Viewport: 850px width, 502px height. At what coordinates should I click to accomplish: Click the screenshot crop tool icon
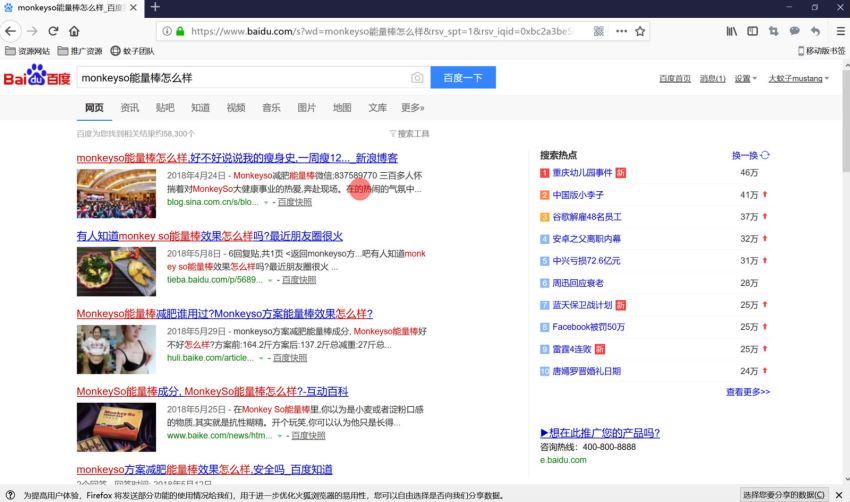[774, 31]
